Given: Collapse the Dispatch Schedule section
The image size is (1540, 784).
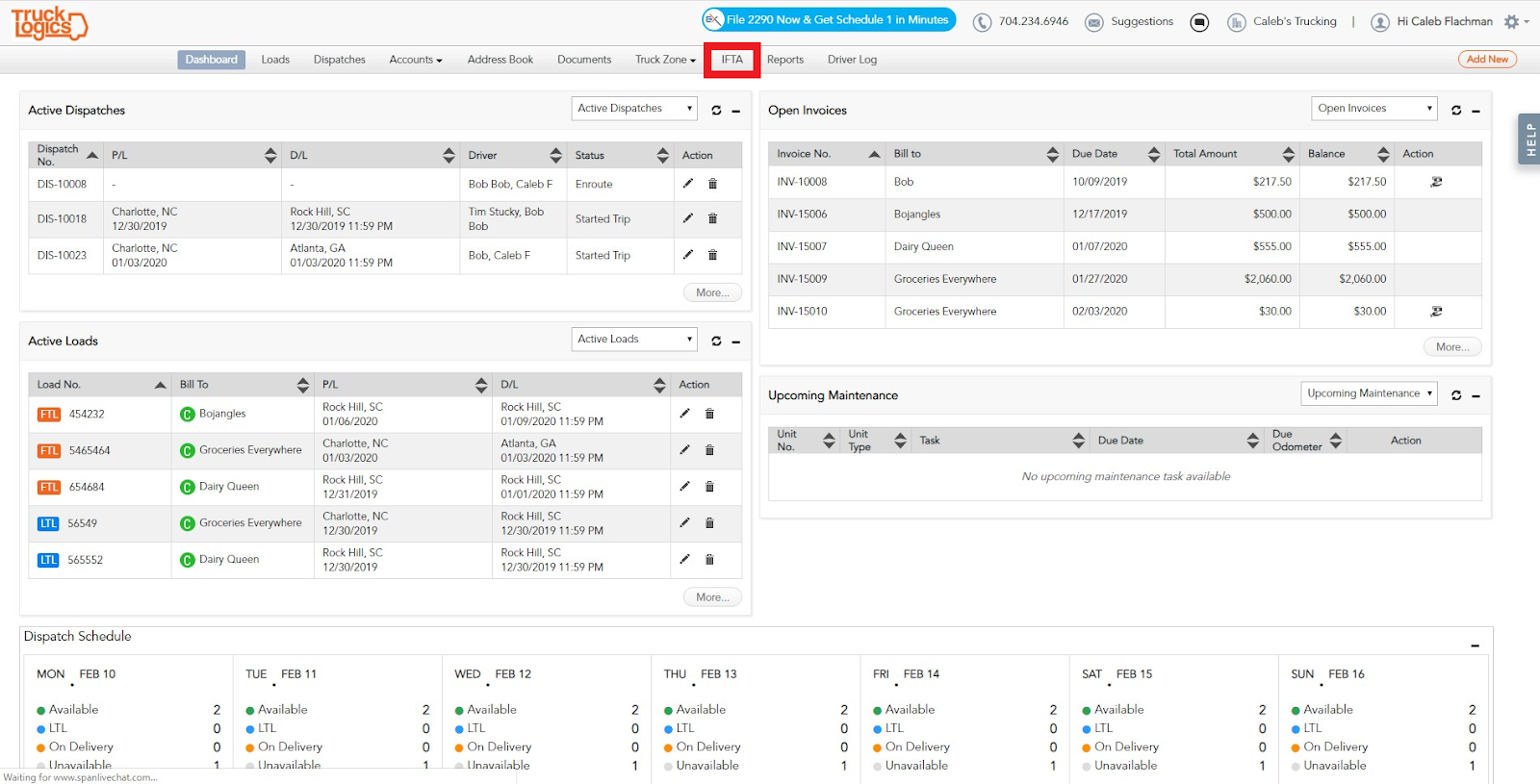Looking at the screenshot, I should [x=1476, y=645].
